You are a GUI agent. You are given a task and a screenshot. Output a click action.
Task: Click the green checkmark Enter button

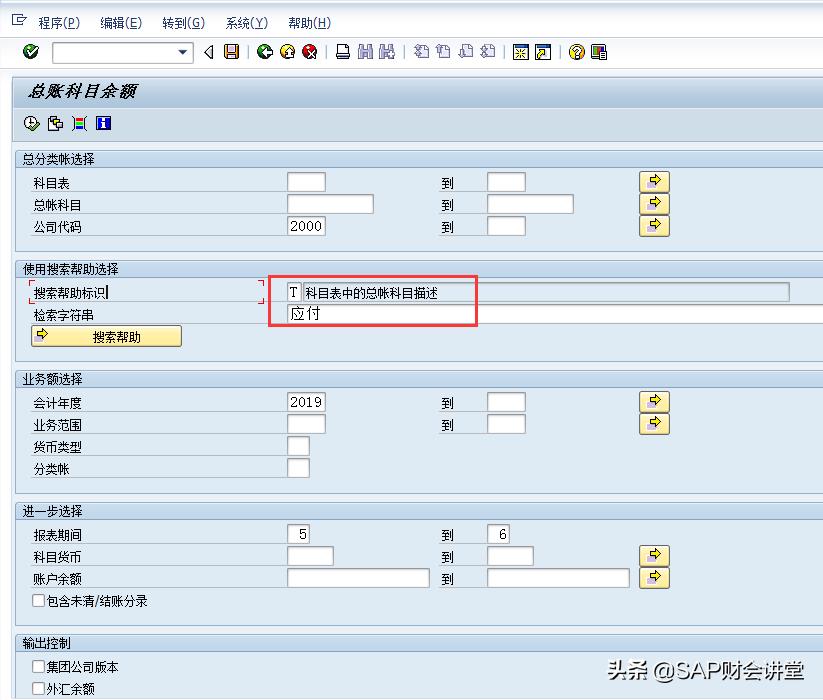click(29, 52)
